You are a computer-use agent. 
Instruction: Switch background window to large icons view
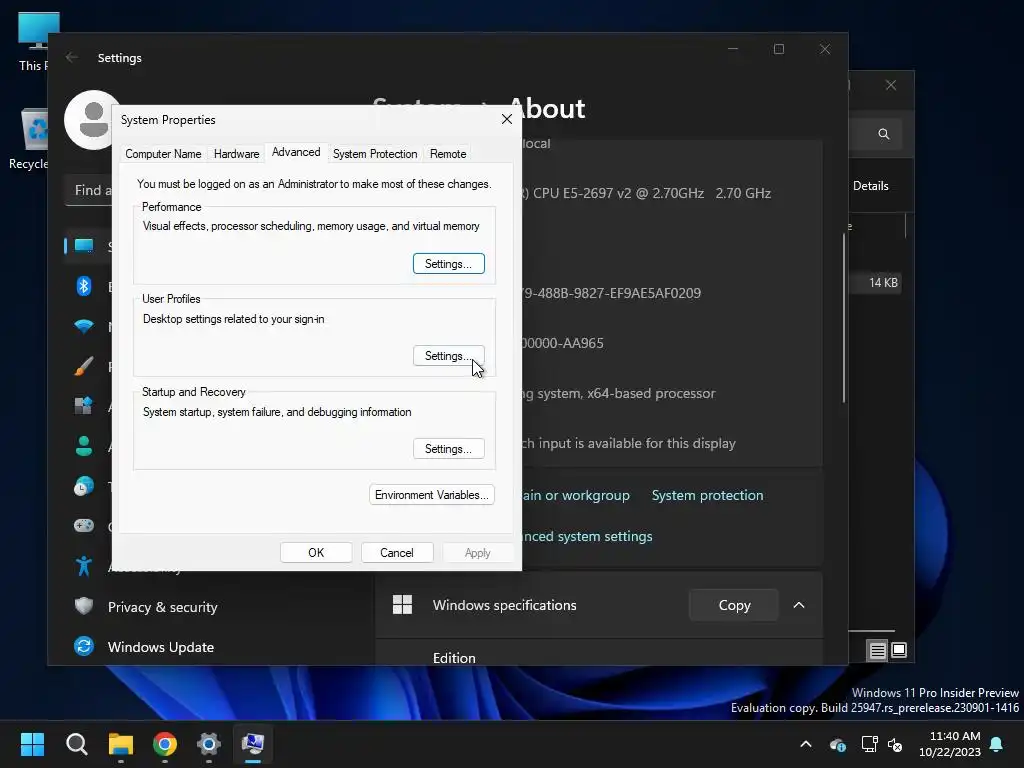click(x=899, y=650)
